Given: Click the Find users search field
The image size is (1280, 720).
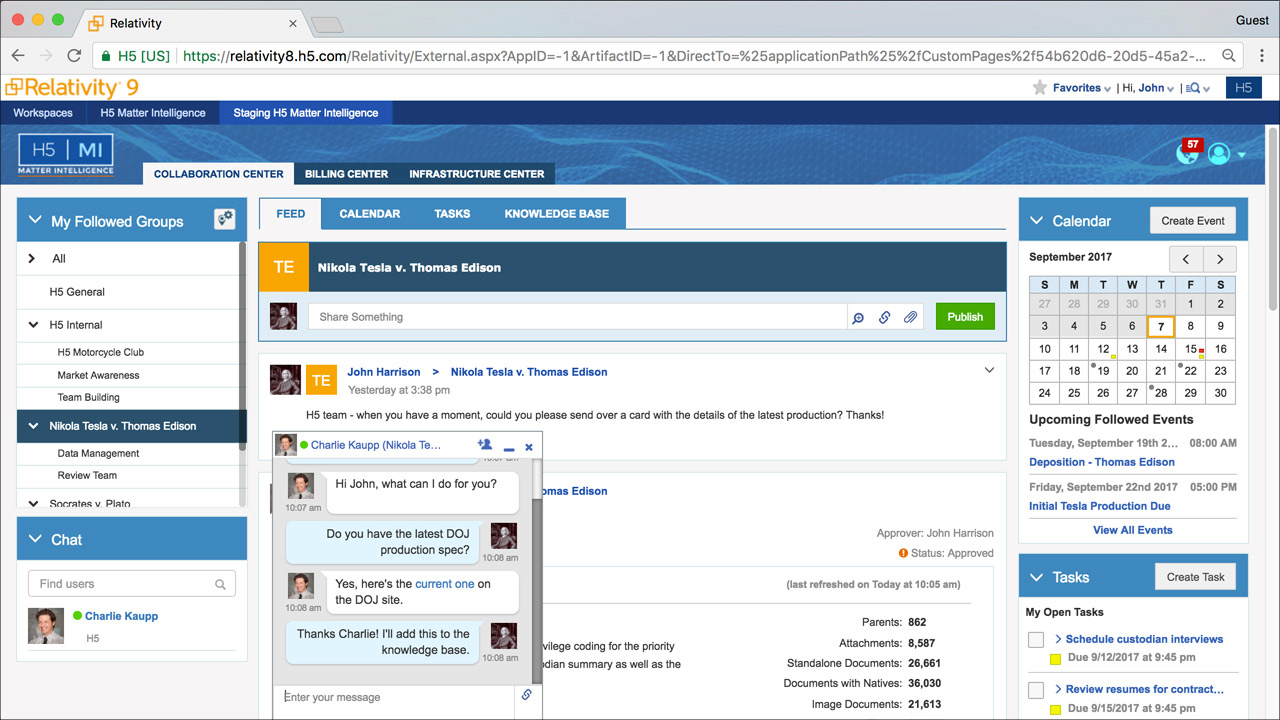Looking at the screenshot, I should tap(123, 584).
